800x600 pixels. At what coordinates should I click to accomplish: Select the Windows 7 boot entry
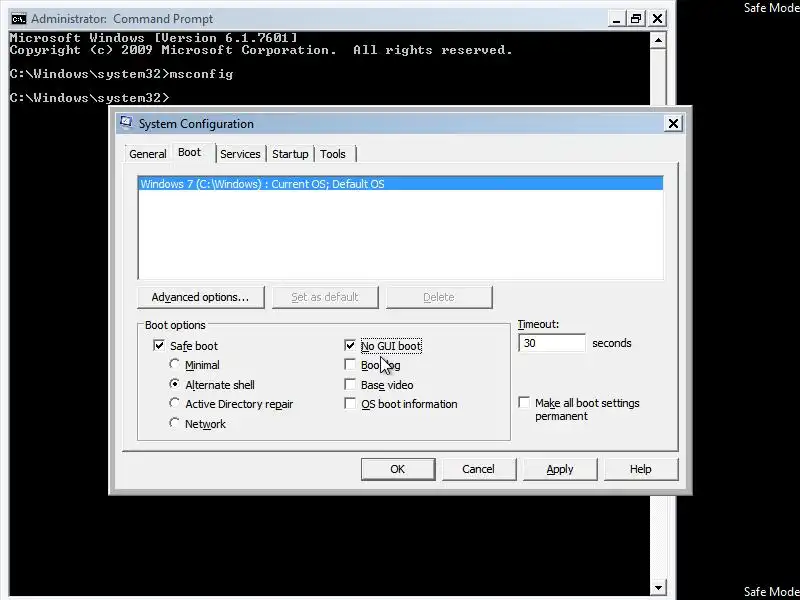tap(401, 184)
